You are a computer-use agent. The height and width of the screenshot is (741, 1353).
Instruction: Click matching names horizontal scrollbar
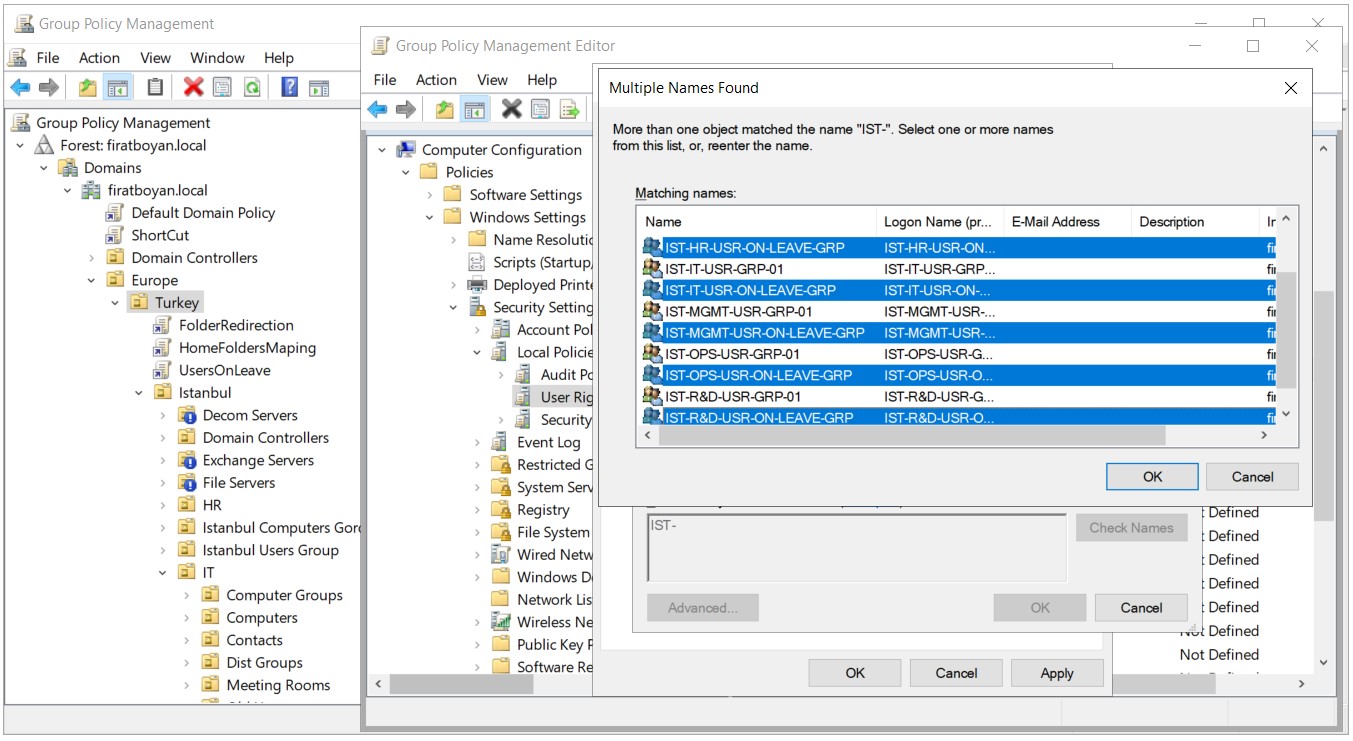click(912, 436)
